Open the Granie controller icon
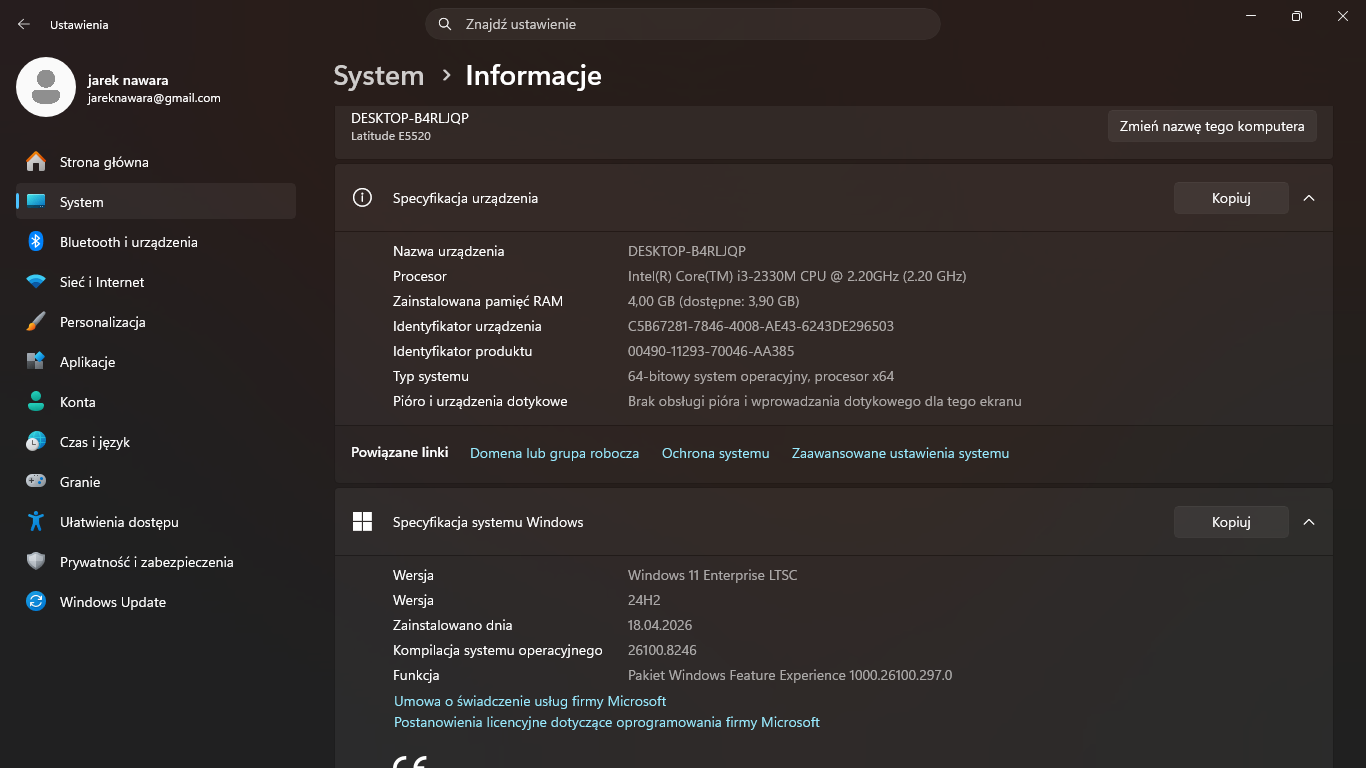 click(x=36, y=482)
